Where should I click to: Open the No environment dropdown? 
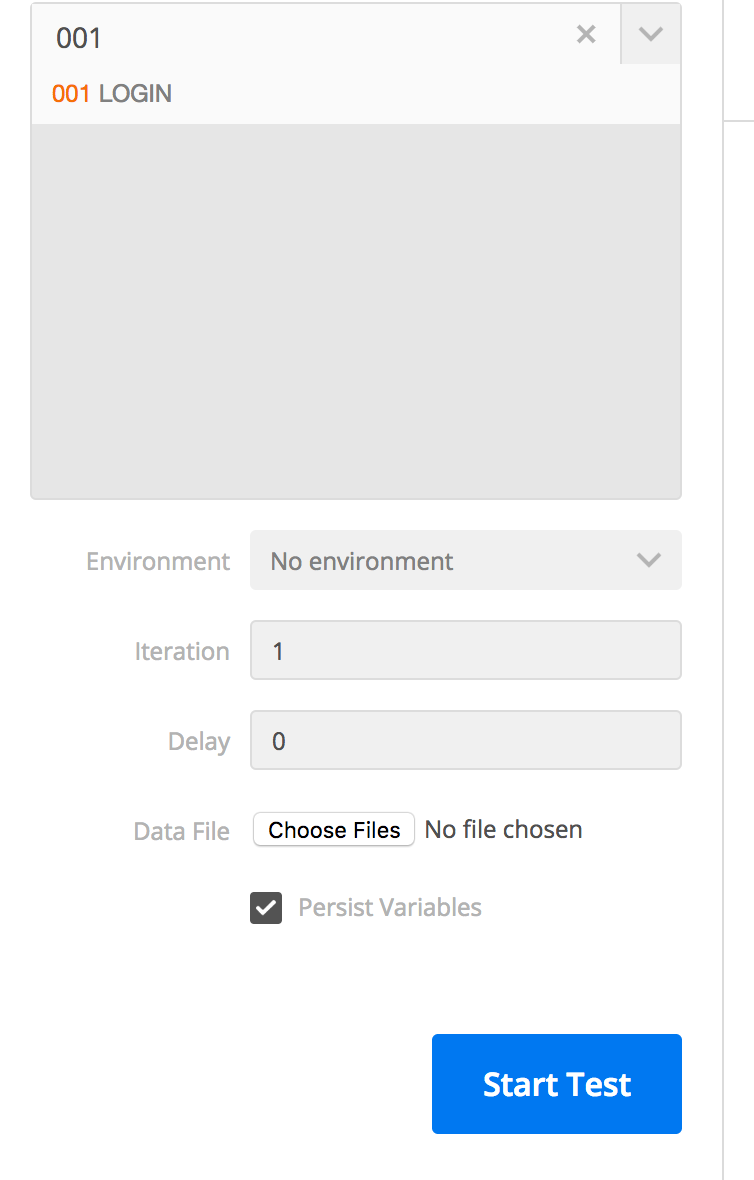coord(465,561)
